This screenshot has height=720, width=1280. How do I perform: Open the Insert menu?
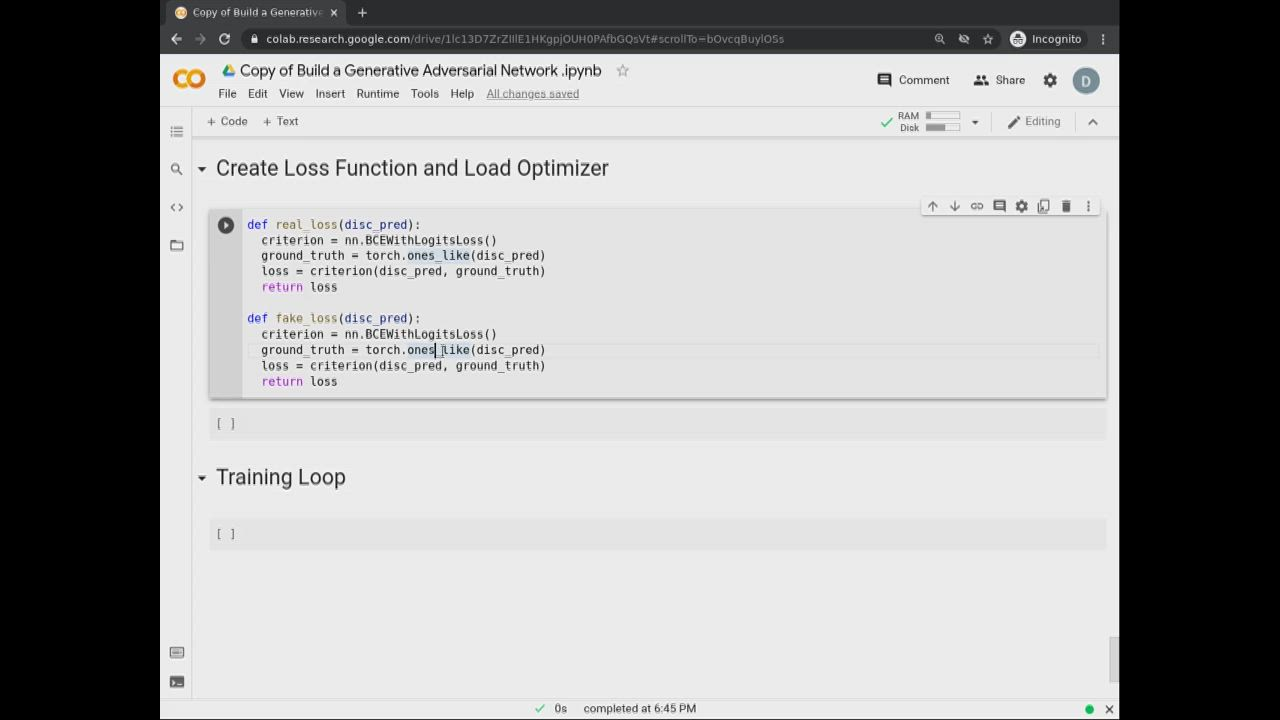tap(330, 94)
